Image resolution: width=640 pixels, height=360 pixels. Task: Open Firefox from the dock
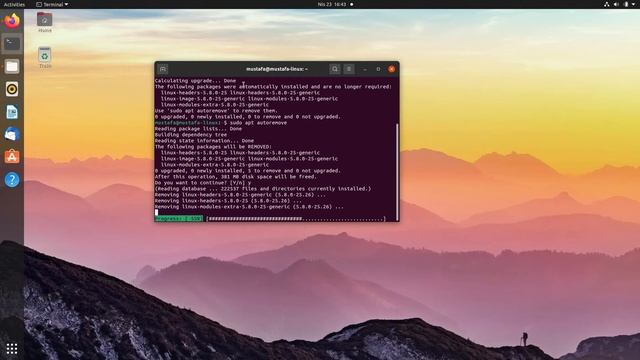(12, 21)
